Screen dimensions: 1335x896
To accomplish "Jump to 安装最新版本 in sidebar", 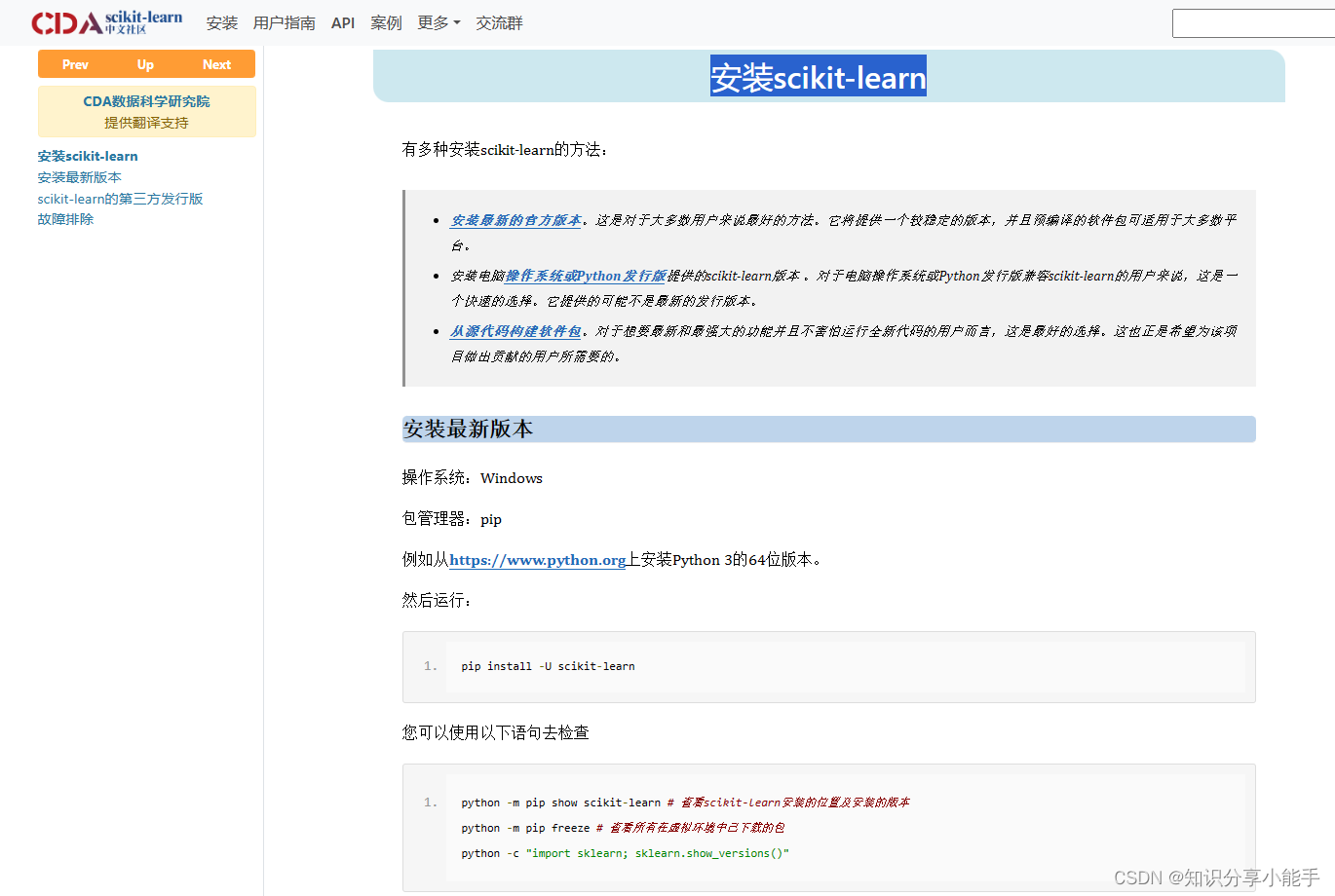I will tap(80, 177).
